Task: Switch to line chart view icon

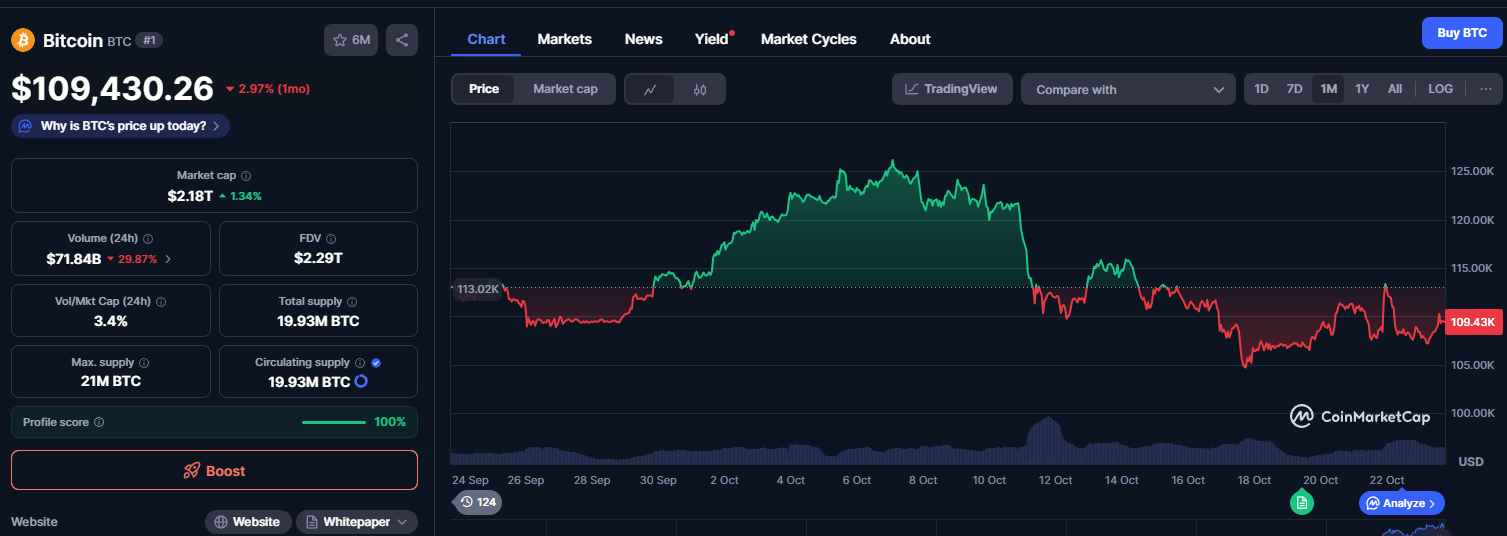Action: pos(650,89)
